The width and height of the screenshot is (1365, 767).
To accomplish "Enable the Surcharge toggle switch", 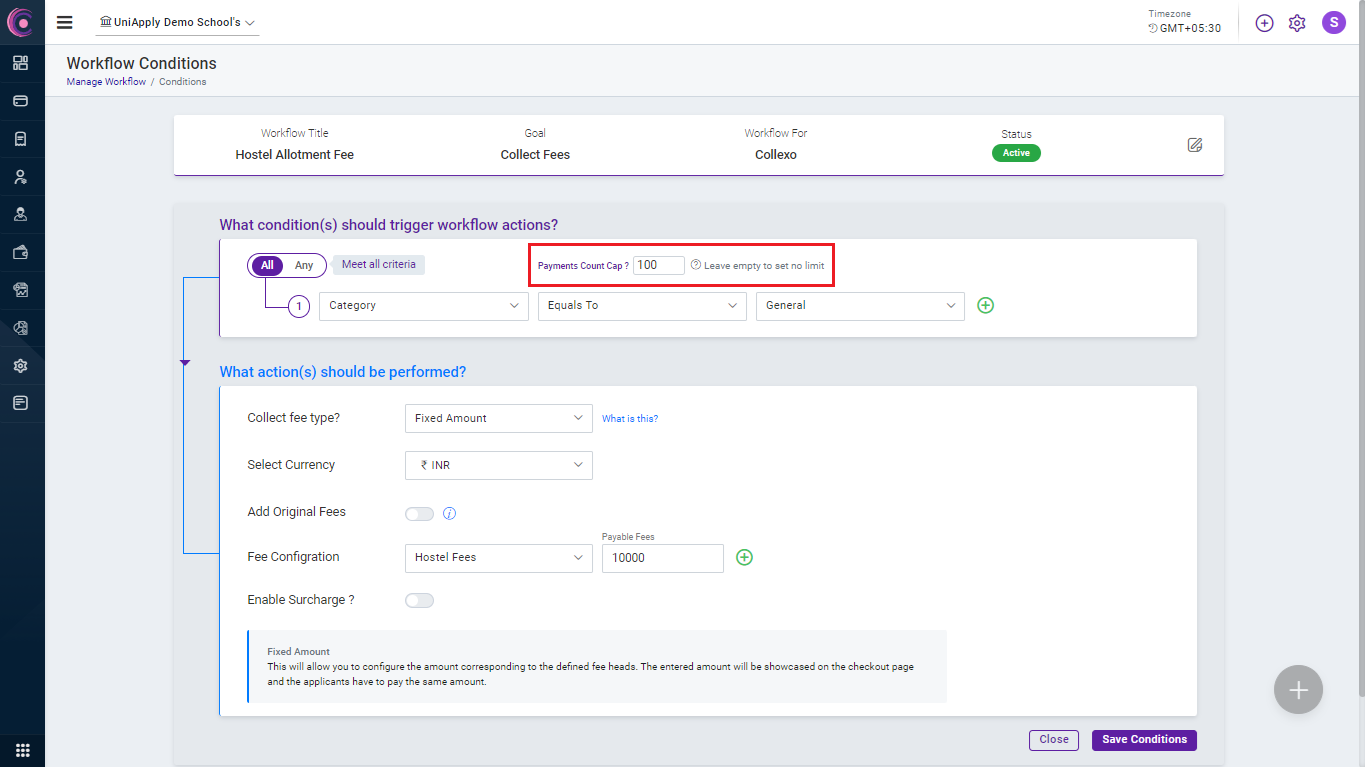I will [420, 601].
